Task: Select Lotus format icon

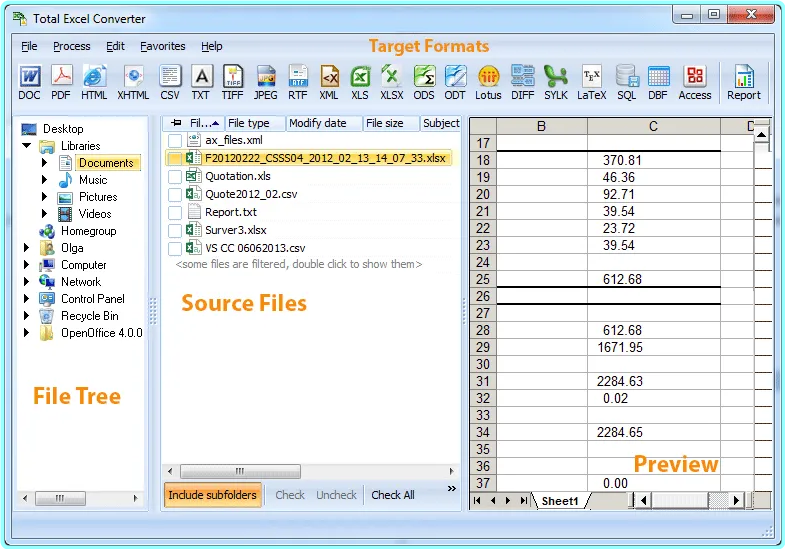Action: coord(488,83)
